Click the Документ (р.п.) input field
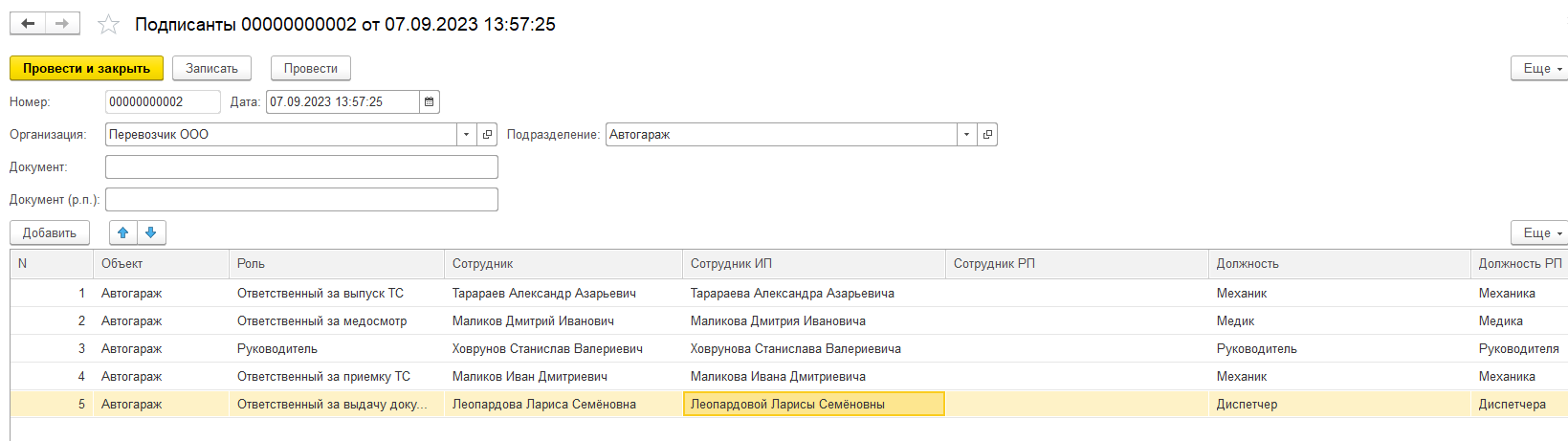1568x441 pixels. click(x=301, y=200)
